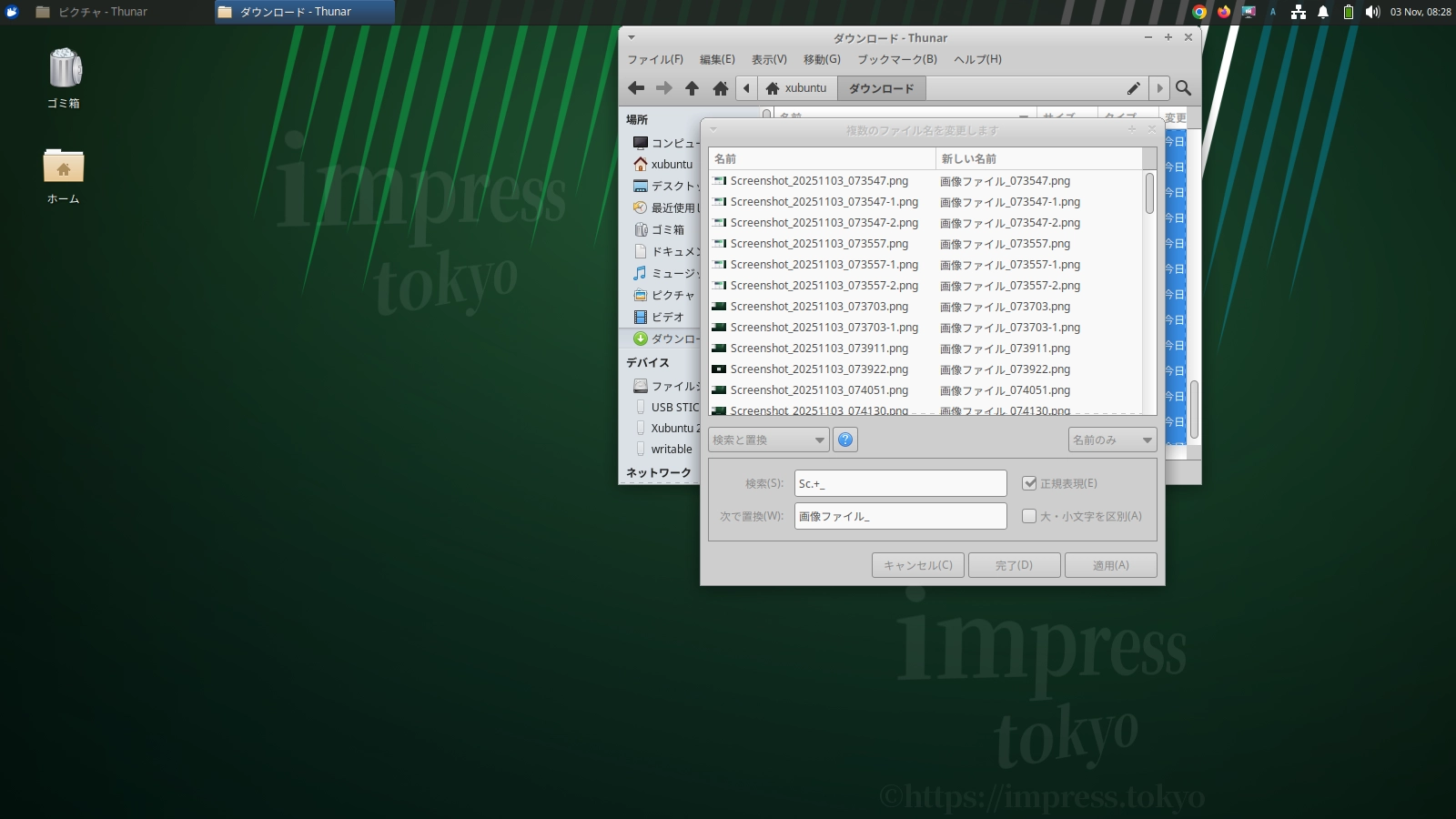Open the Go menu in Thunar
The image size is (1456, 819).
pyautogui.click(x=822, y=59)
